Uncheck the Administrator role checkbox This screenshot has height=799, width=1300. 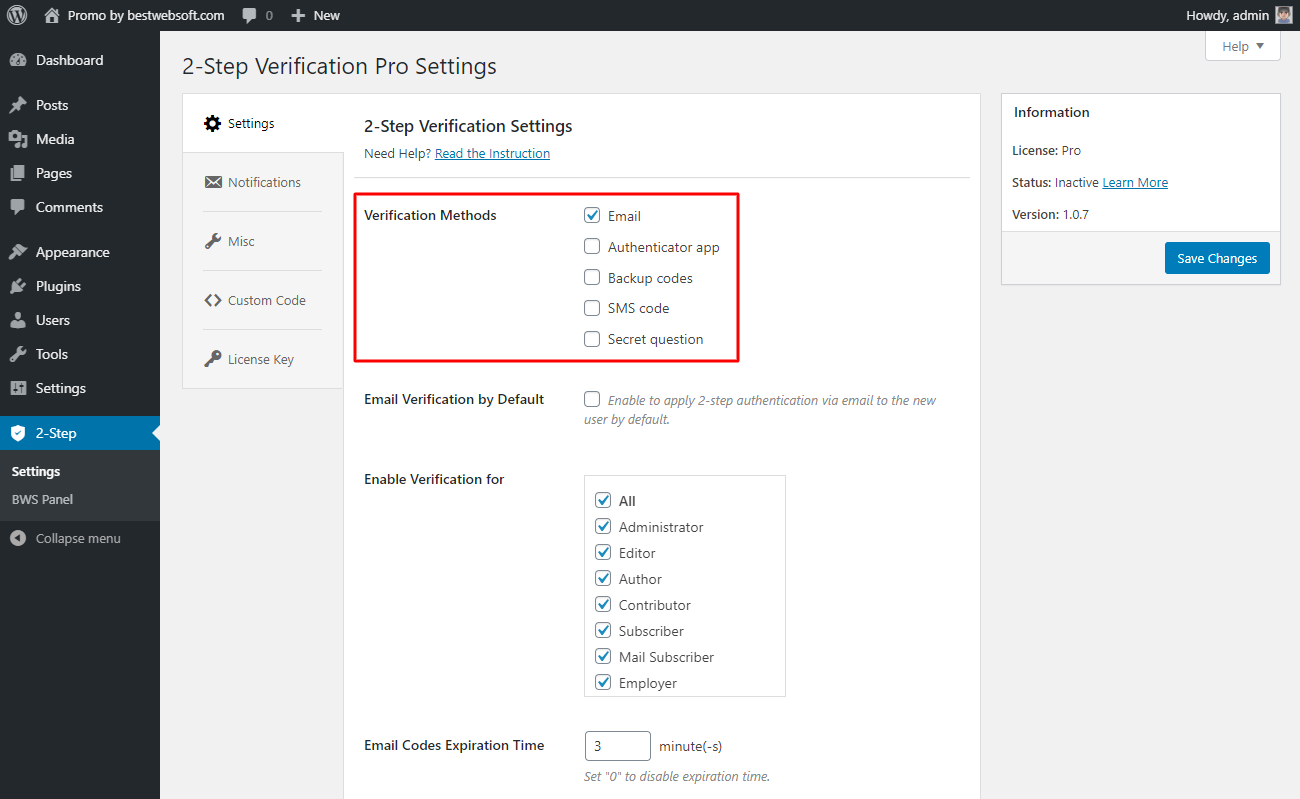click(x=603, y=526)
